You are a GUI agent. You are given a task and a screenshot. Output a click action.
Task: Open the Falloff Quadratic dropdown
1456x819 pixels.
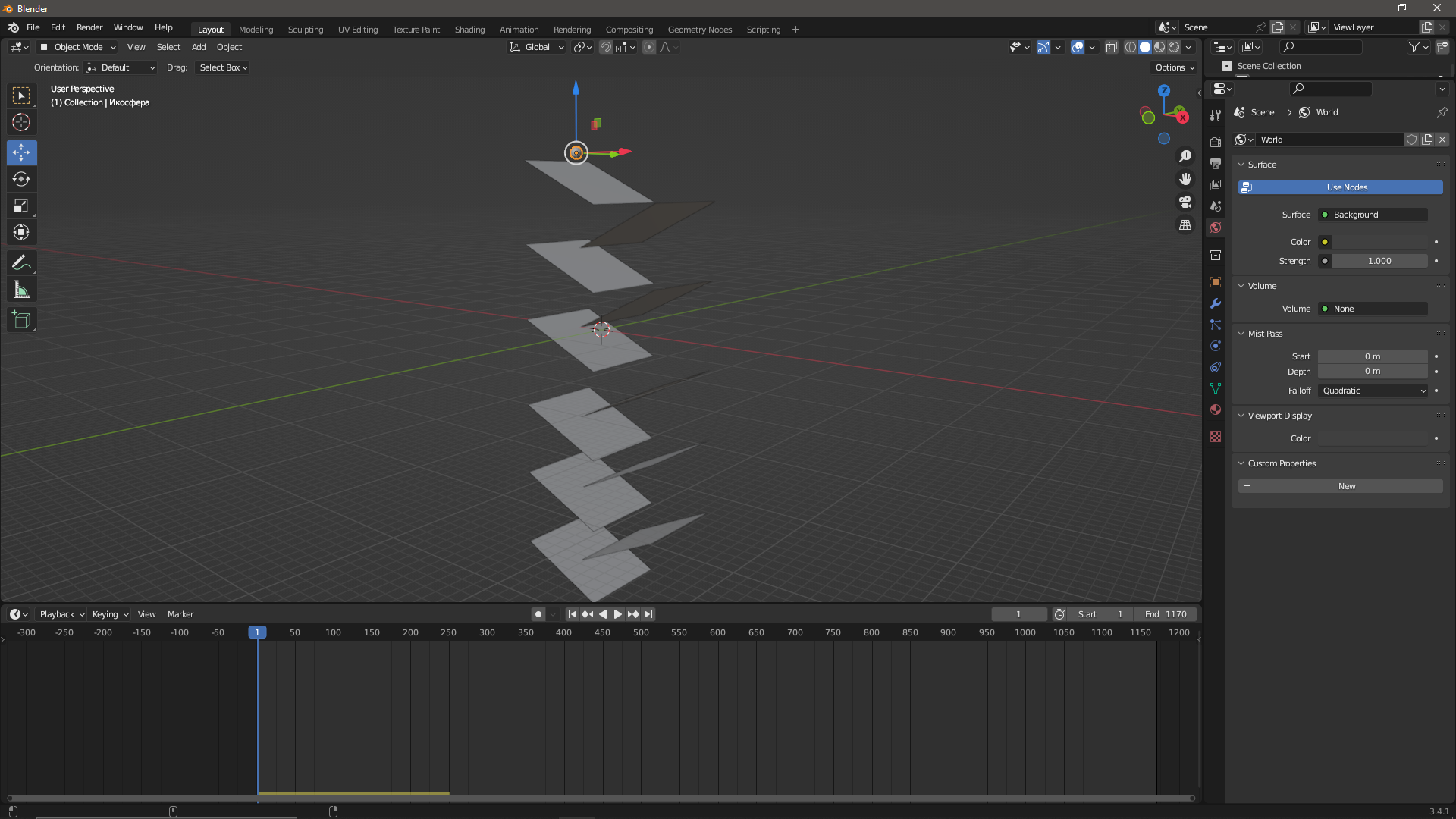(x=1373, y=391)
